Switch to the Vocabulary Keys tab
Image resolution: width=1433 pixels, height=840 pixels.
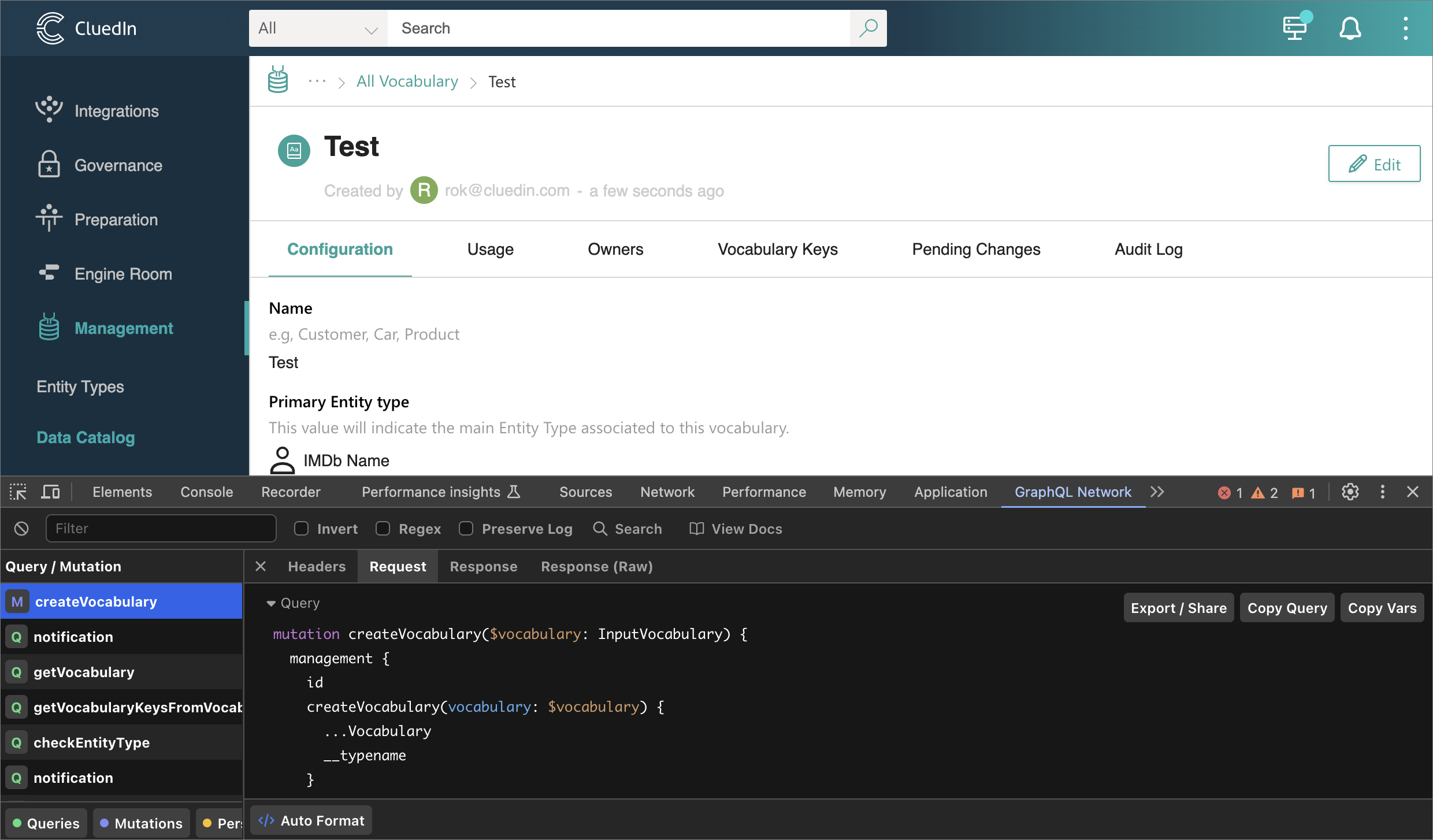click(x=777, y=249)
